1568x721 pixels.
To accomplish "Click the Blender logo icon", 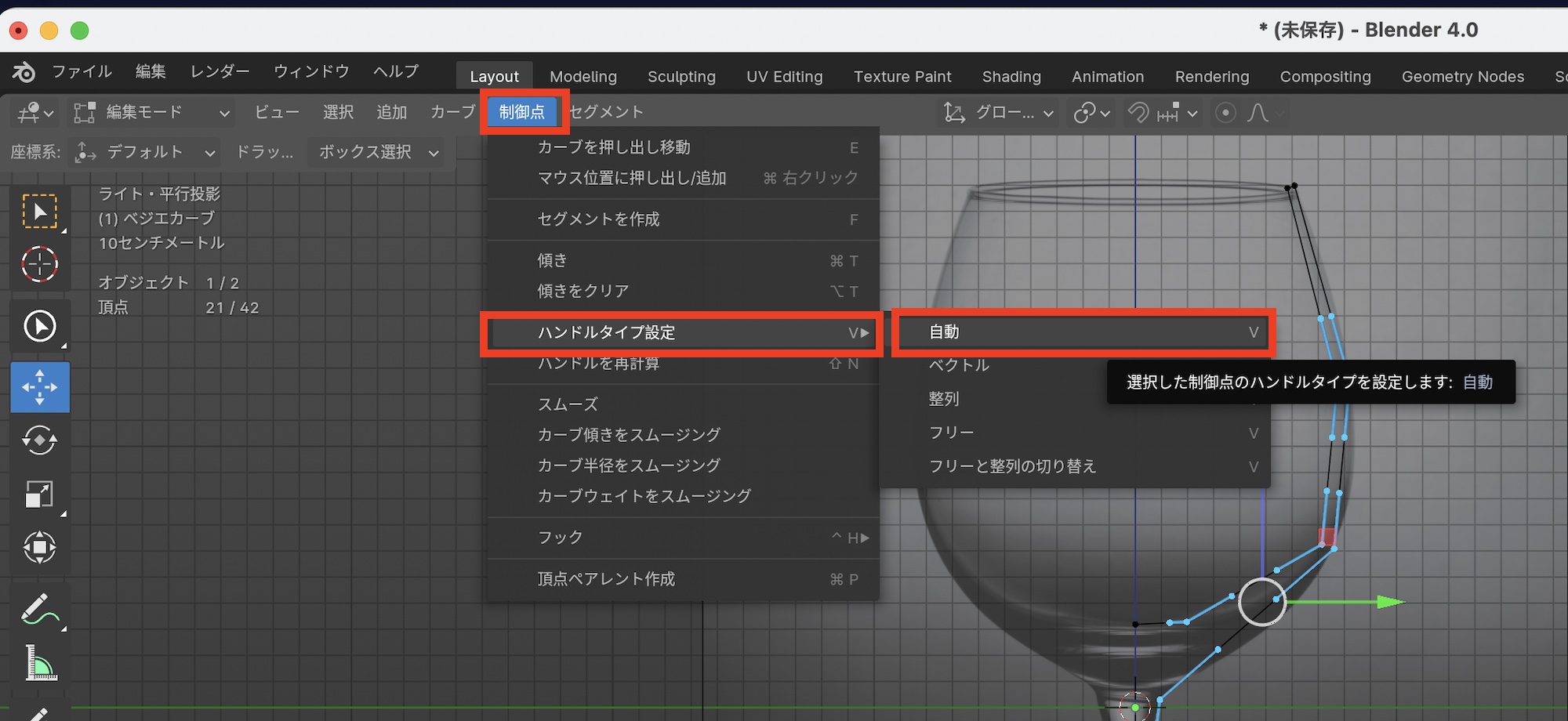I will [24, 72].
